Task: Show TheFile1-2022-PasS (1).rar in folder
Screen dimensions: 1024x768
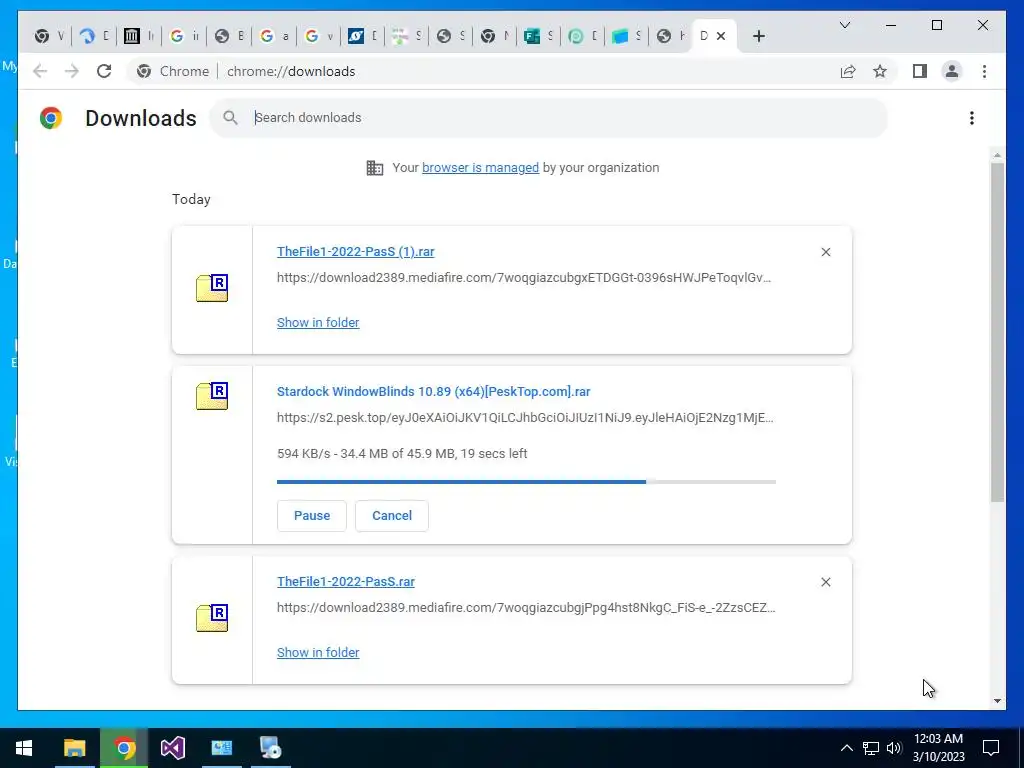Action: [318, 323]
